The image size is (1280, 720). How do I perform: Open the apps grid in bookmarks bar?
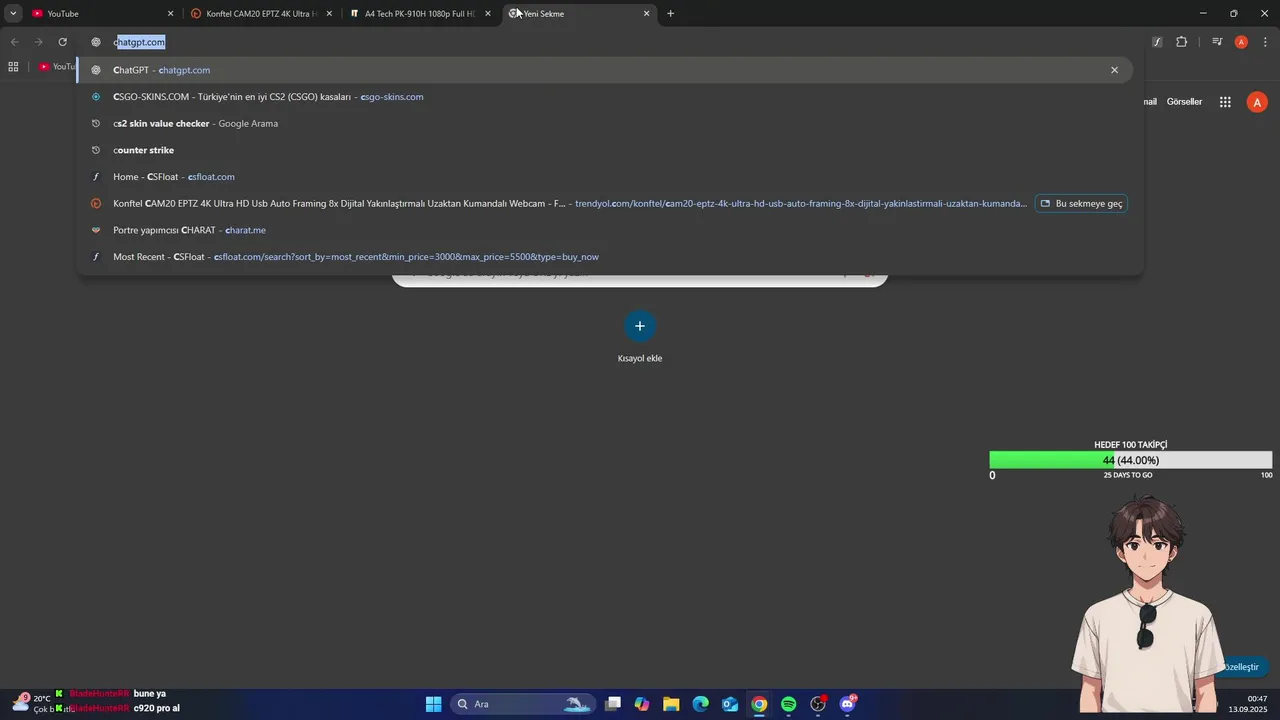click(x=13, y=66)
